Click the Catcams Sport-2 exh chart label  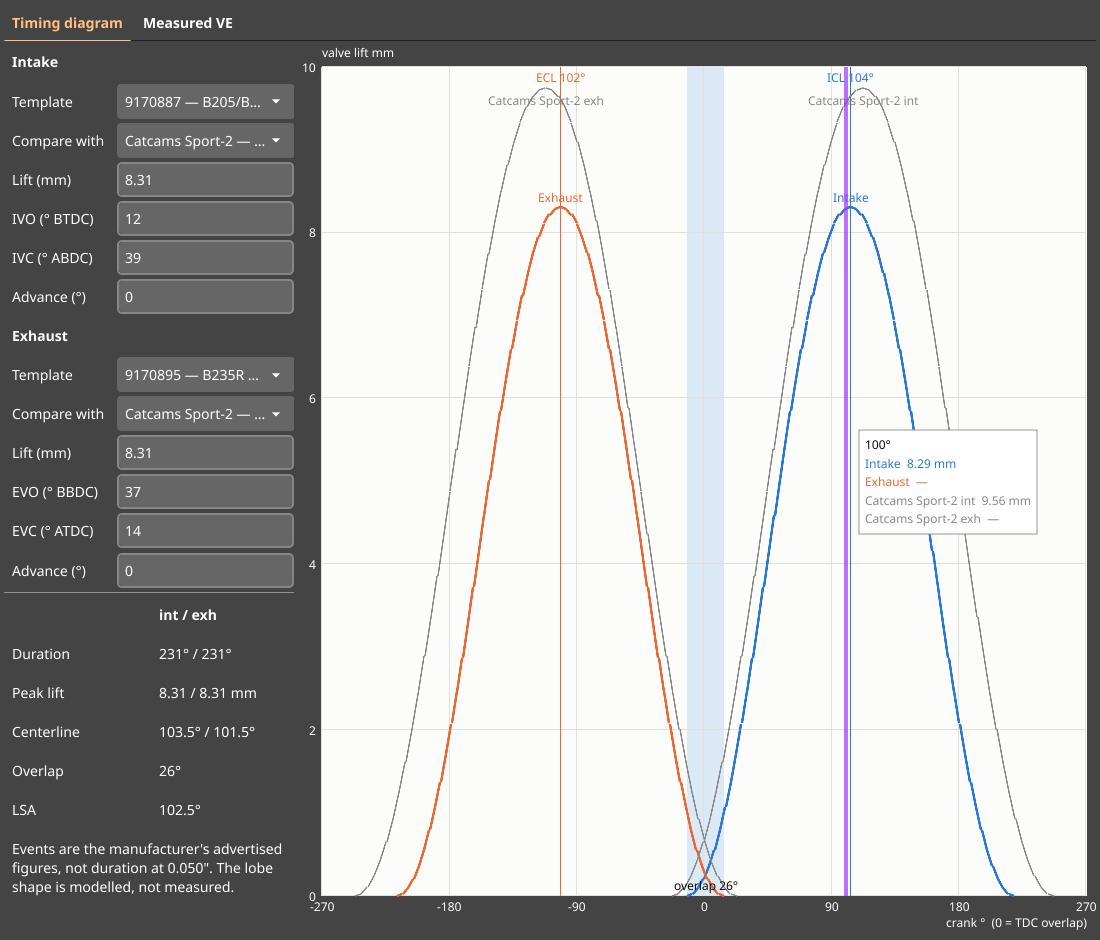pos(546,101)
